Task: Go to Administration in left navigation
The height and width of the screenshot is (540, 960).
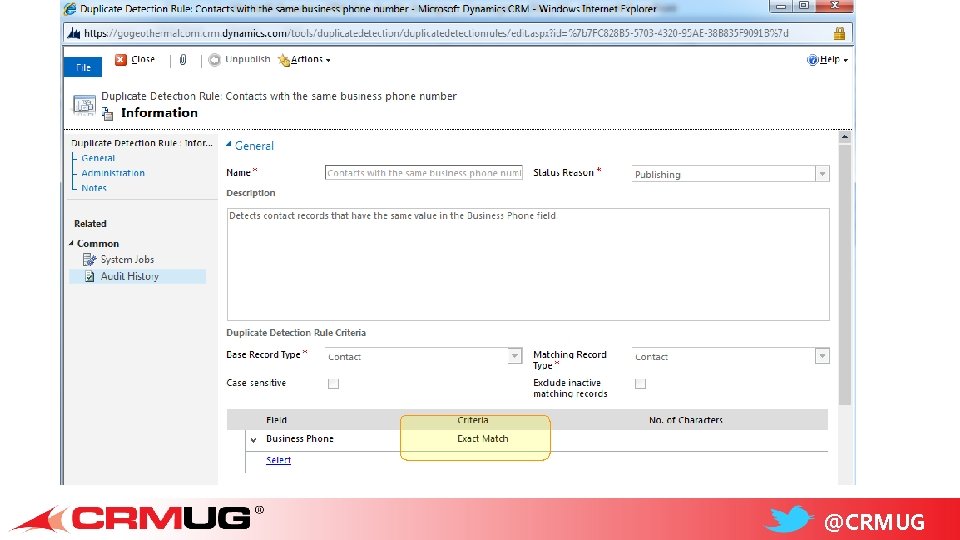Action: click(x=113, y=173)
